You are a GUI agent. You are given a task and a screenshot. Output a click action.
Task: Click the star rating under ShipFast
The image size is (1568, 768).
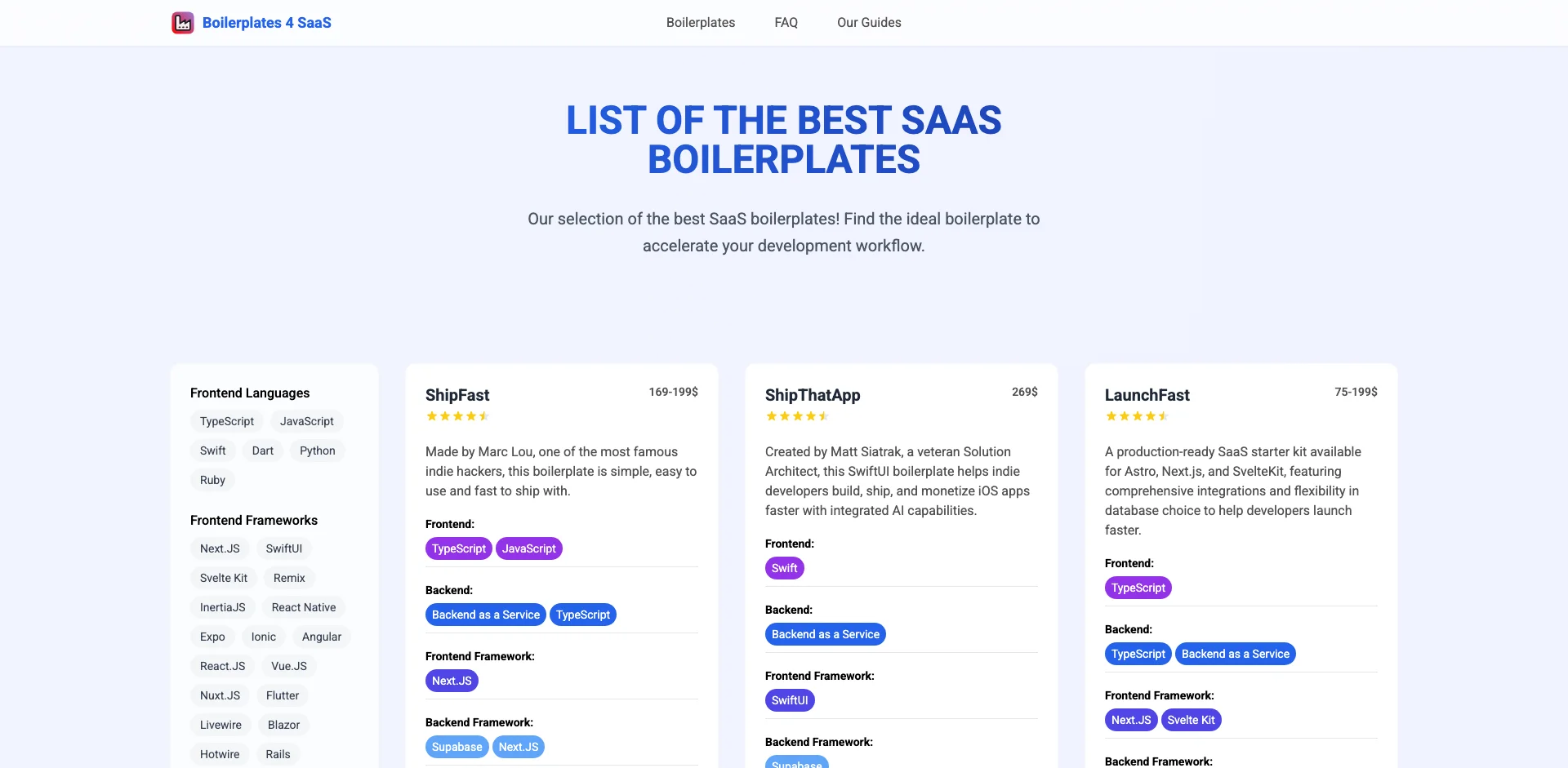[x=457, y=415]
